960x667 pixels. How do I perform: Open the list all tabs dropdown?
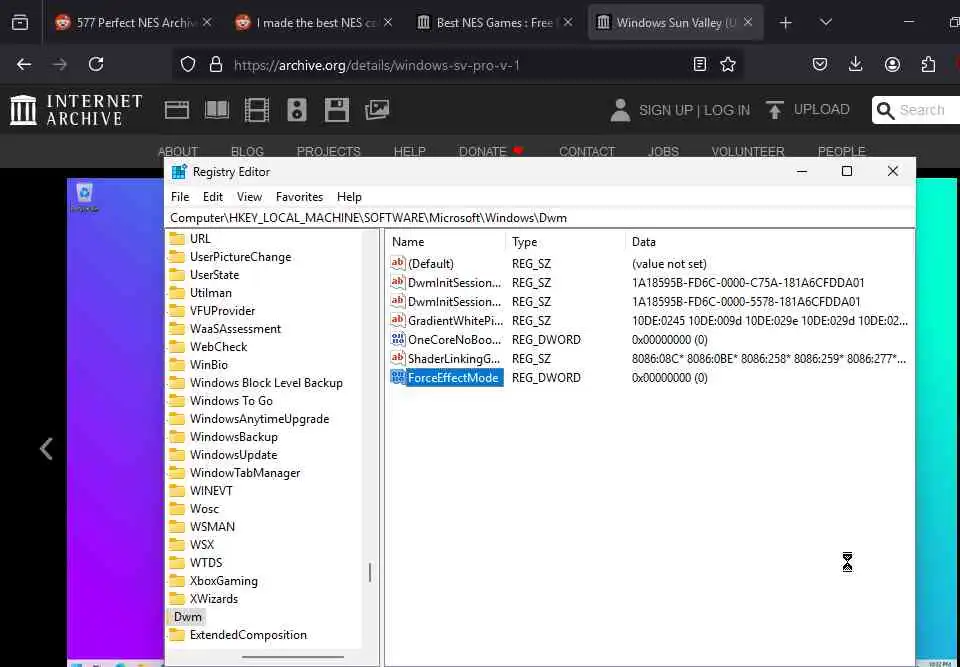click(826, 23)
